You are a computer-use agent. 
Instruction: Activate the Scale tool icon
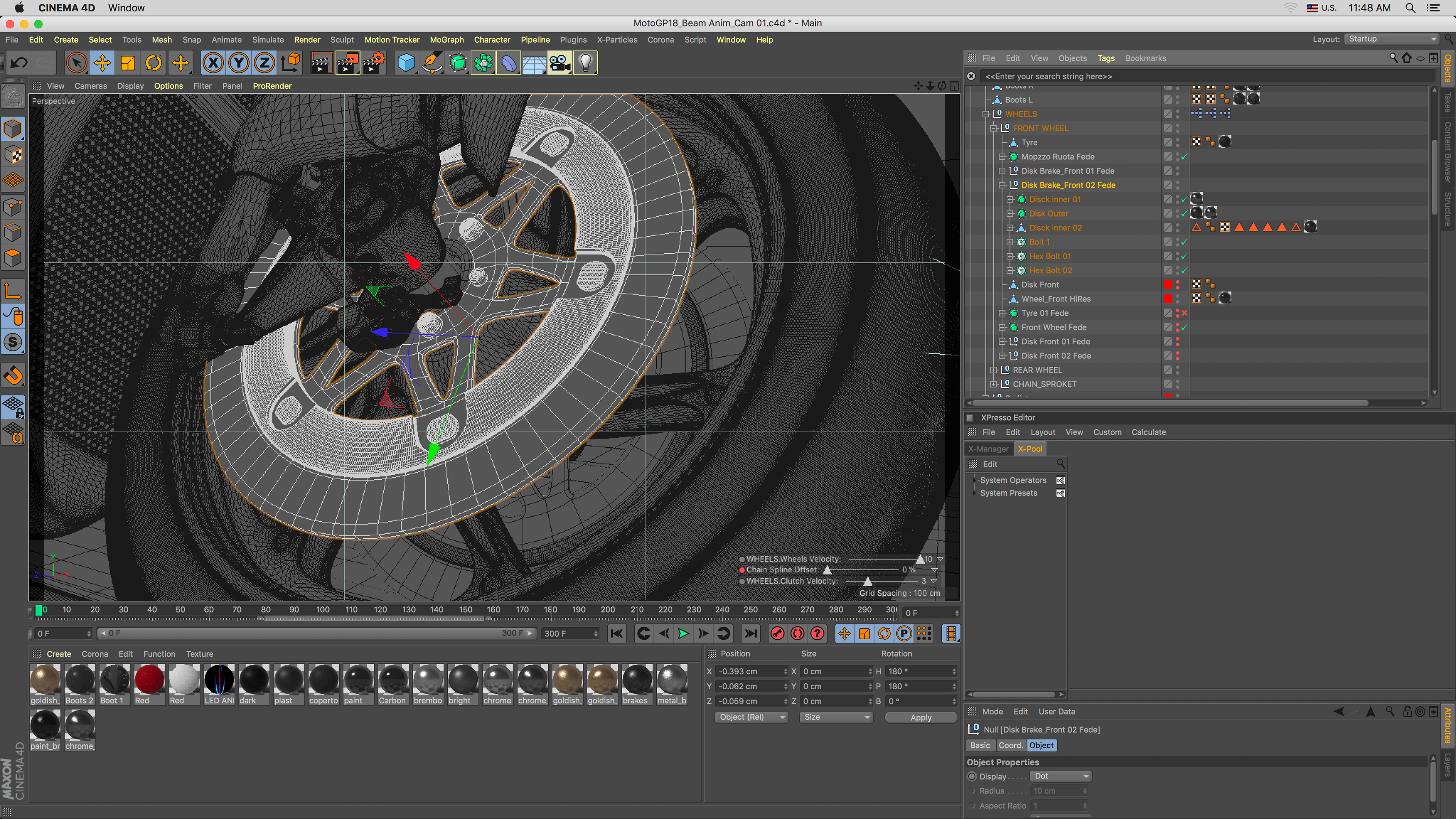tap(128, 63)
